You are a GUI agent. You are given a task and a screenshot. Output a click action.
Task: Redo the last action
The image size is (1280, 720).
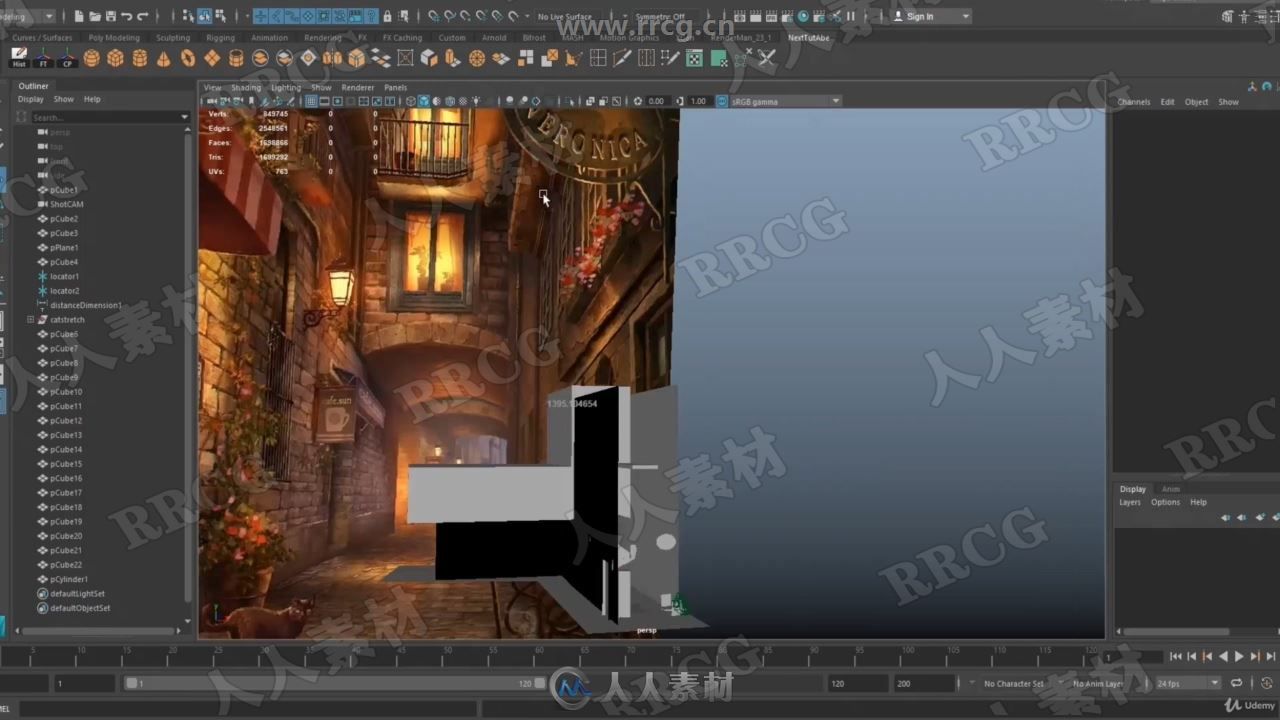(x=142, y=16)
